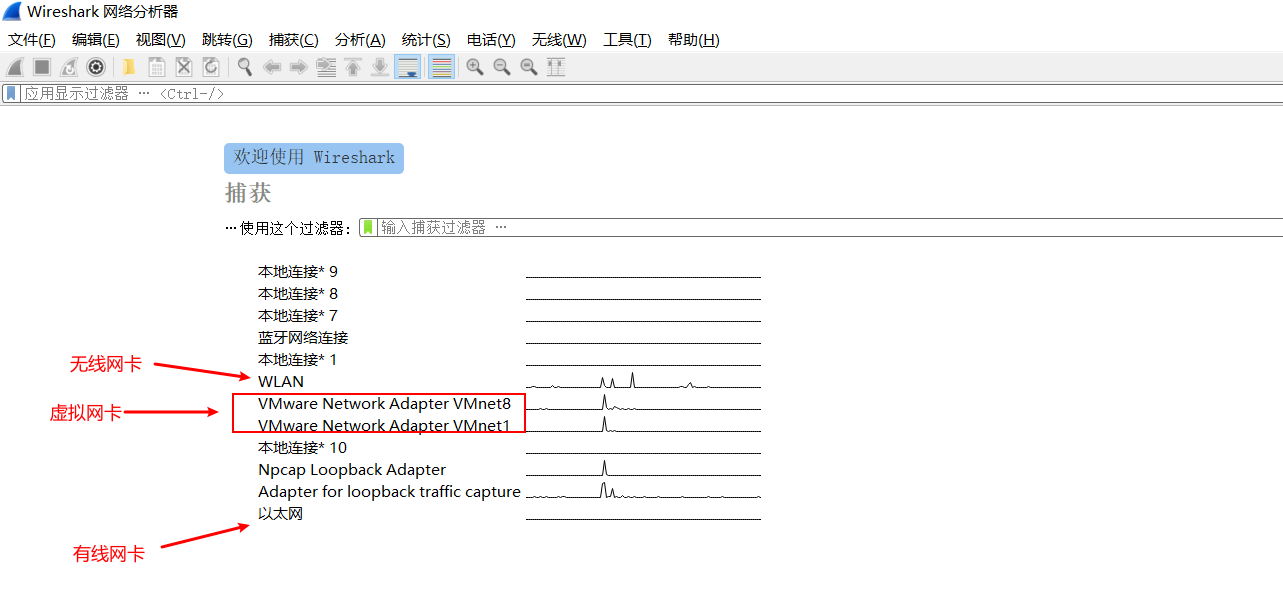The height and width of the screenshot is (595, 1283).
Task: Jump to first packet icon
Action: tap(353, 67)
